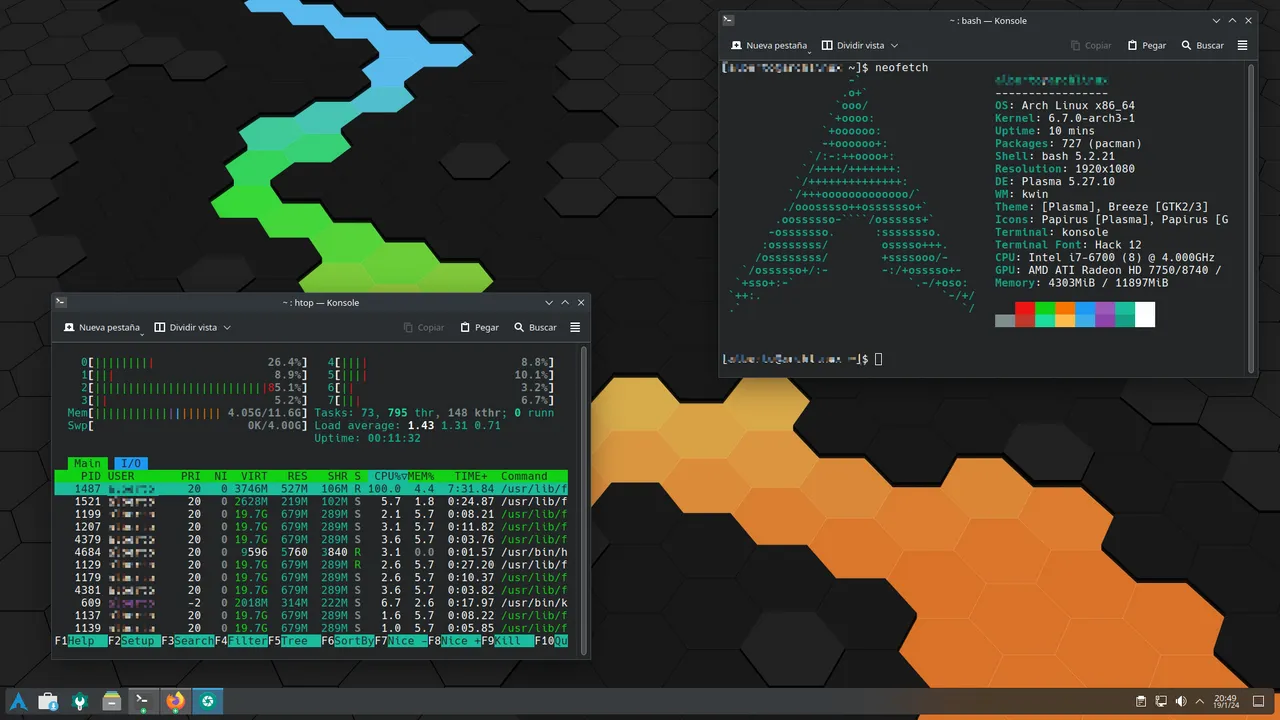This screenshot has height=720, width=1280.
Task: Click the htop Konsole title bar window icon
Action: (61, 302)
